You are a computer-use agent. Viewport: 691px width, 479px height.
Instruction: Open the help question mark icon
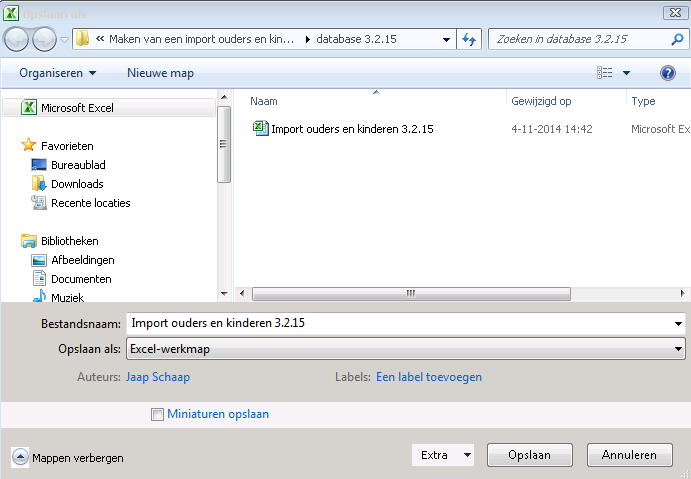coord(668,73)
